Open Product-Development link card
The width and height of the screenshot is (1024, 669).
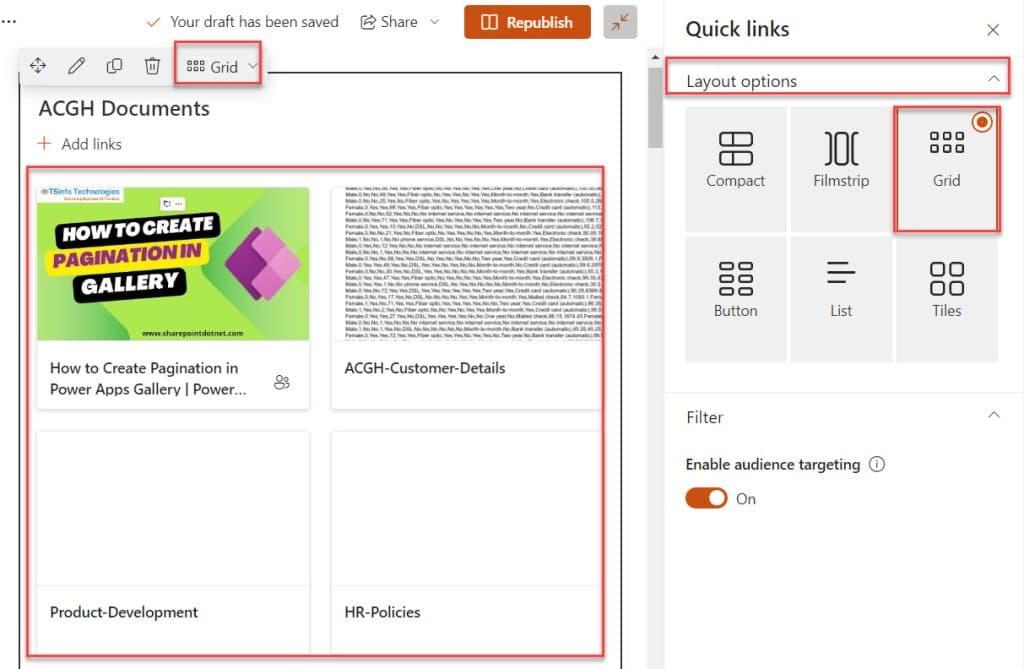pos(173,542)
